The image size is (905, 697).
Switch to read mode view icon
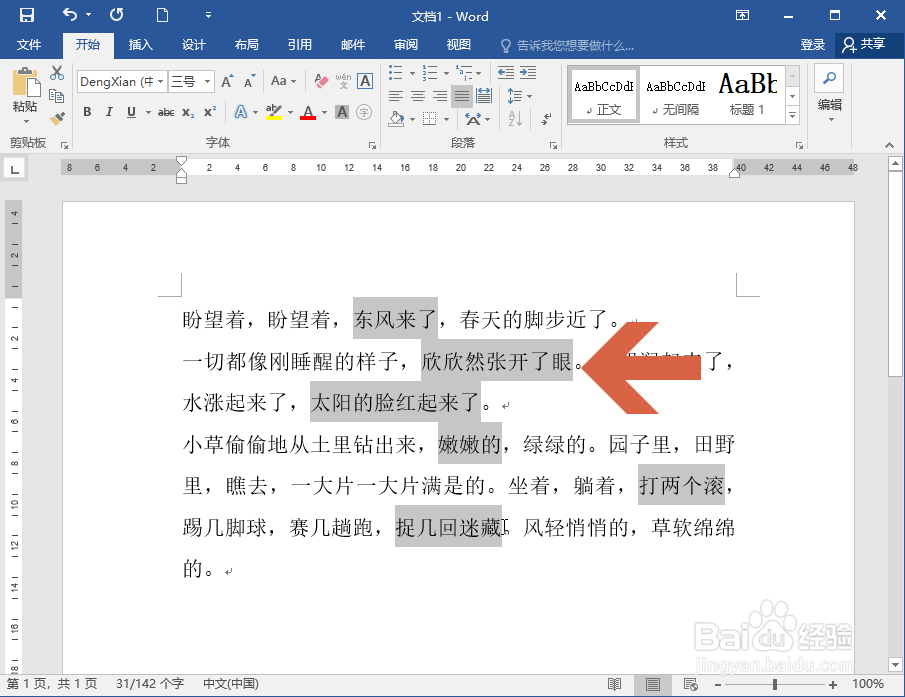pyautogui.click(x=615, y=684)
